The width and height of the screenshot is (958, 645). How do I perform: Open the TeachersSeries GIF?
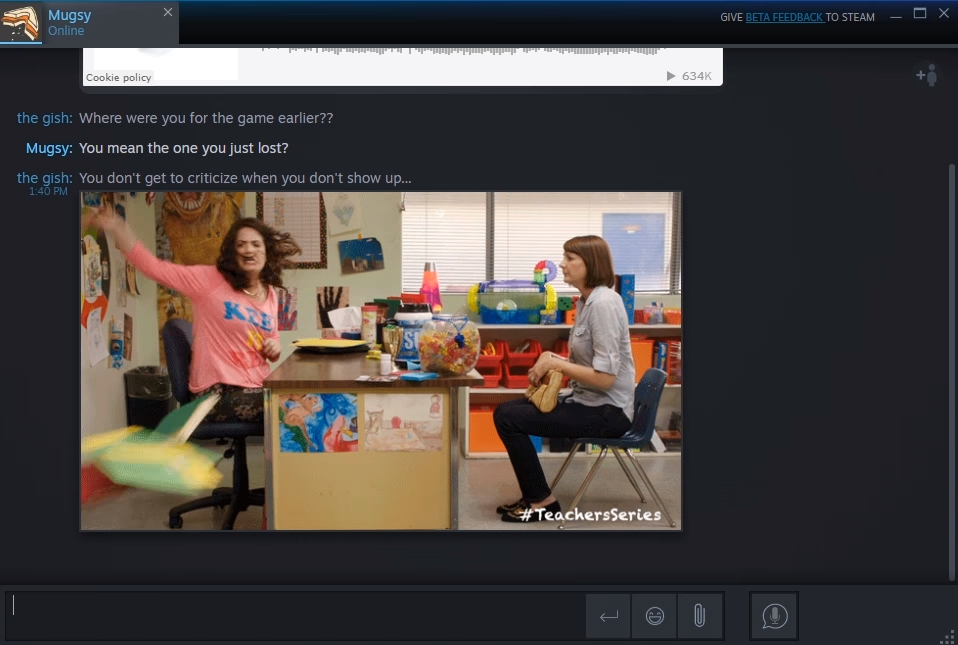tap(380, 360)
